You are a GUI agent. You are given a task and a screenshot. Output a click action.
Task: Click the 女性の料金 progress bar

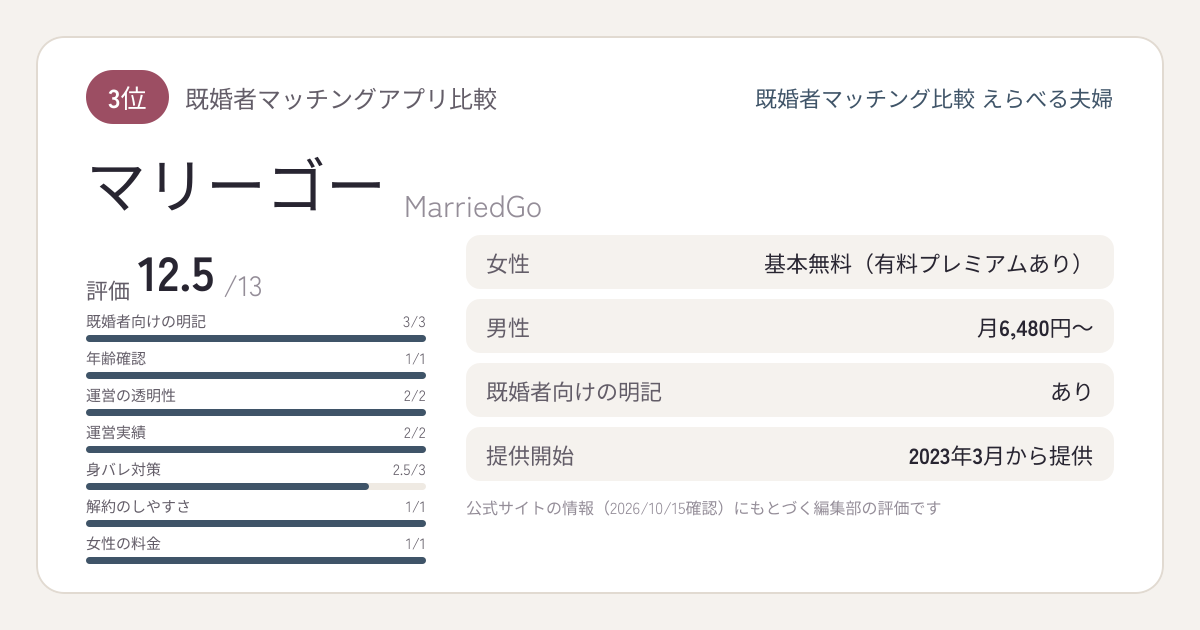pyautogui.click(x=256, y=561)
